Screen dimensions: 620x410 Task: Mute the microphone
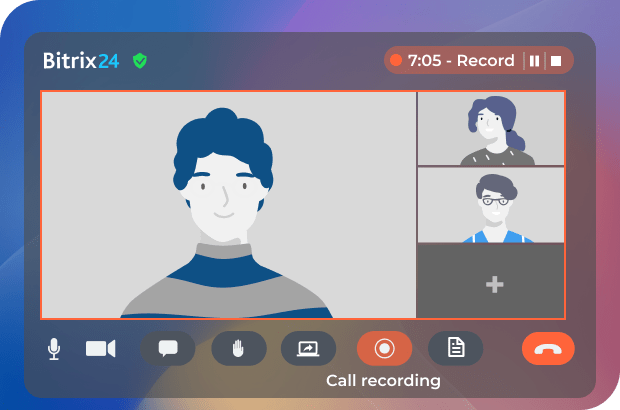click(x=54, y=349)
